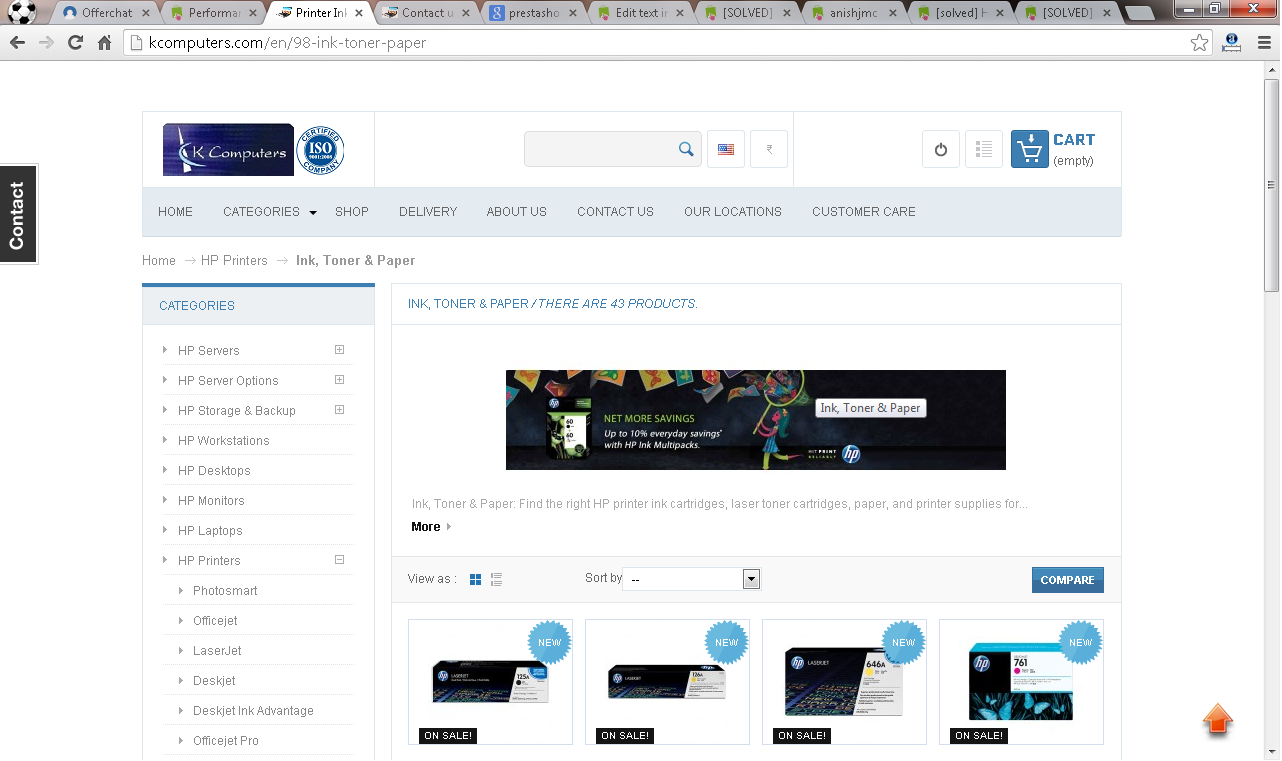Click the K Computers logo
The height and width of the screenshot is (761, 1282).
(228, 149)
